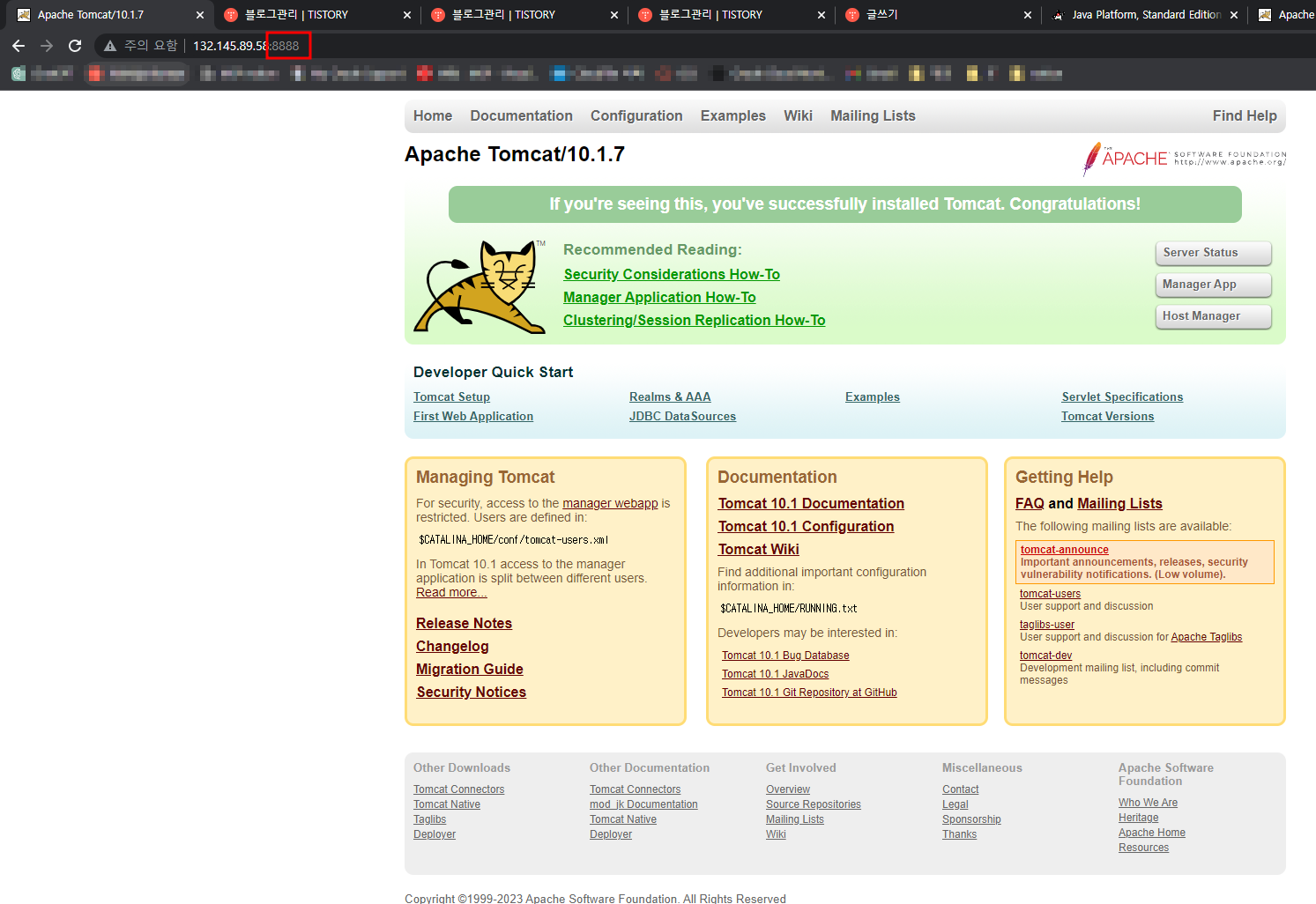
Task: Open Tomcat 10.1 Documentation link
Action: (811, 504)
